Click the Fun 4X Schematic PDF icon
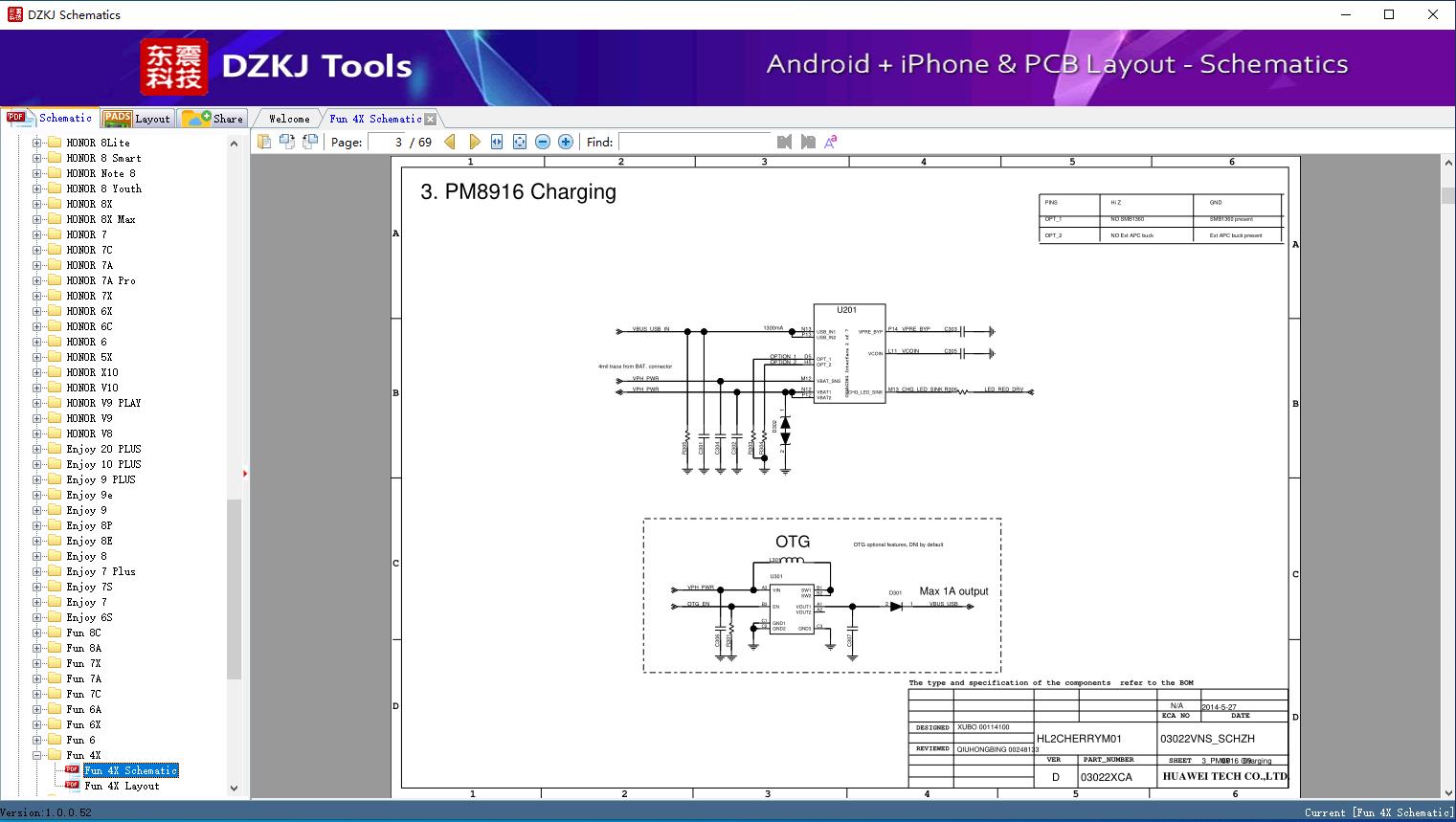 (x=72, y=769)
